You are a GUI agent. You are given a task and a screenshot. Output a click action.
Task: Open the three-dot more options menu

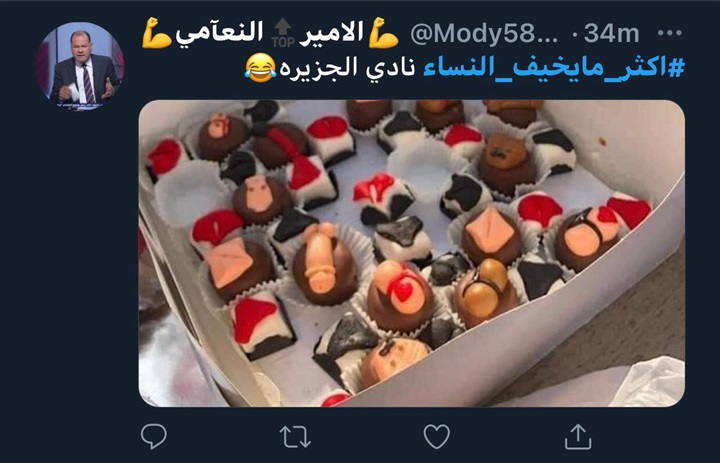tap(670, 33)
